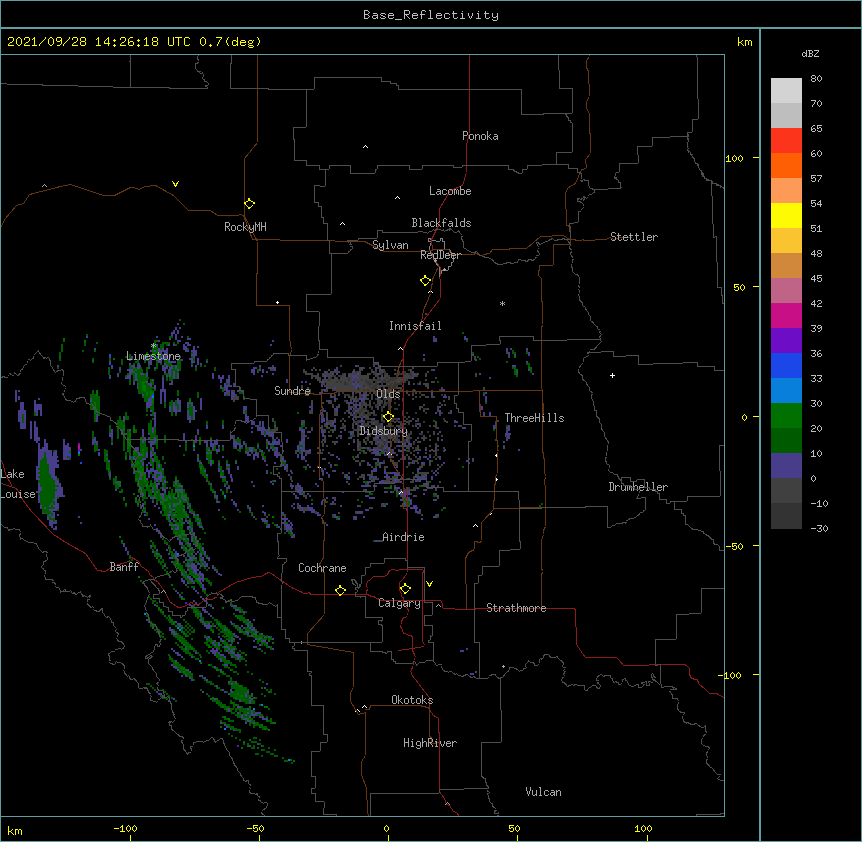Click the green 30–20 dBZ legend swatch

click(x=786, y=416)
